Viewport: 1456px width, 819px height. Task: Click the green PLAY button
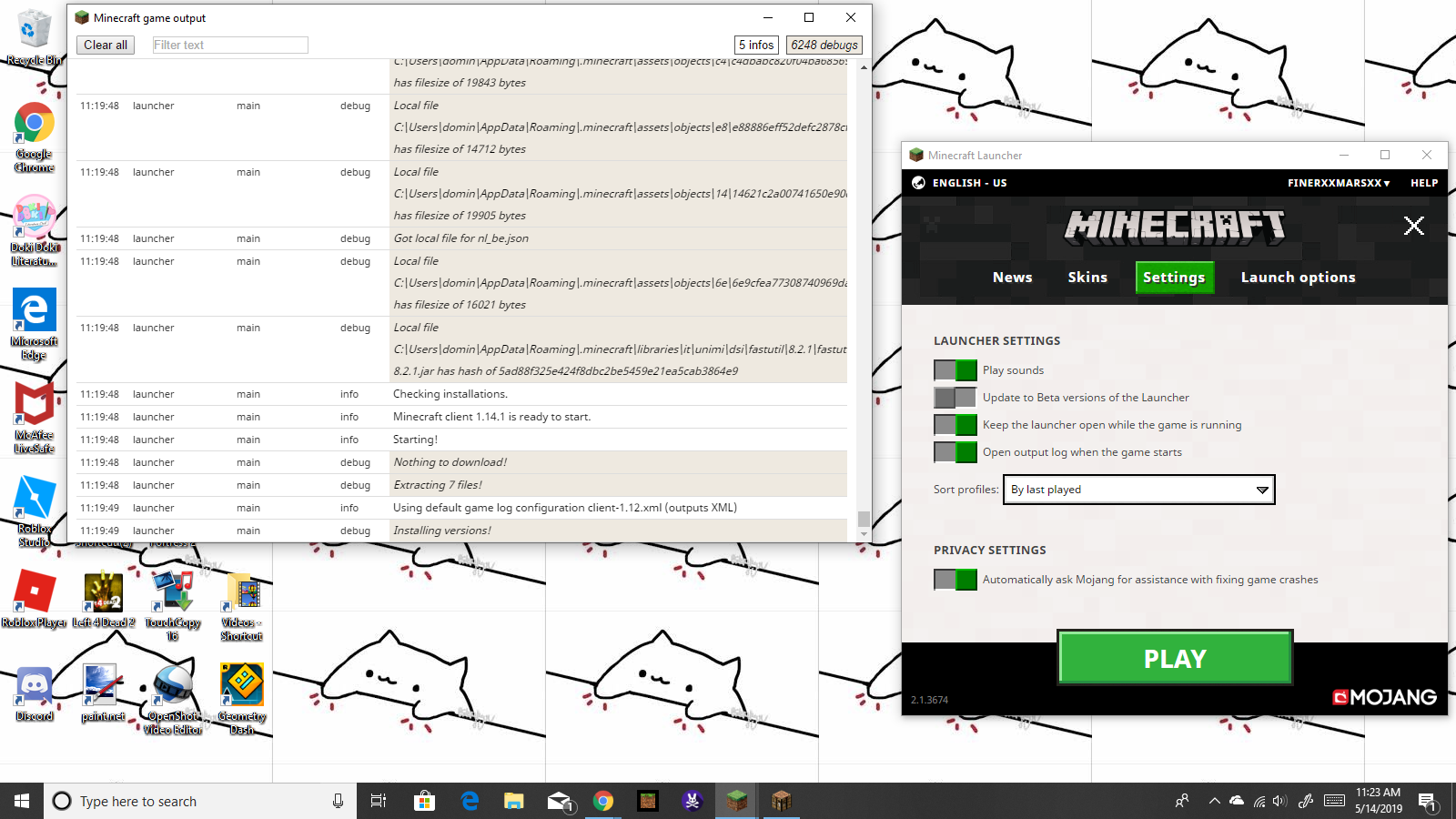1175,657
